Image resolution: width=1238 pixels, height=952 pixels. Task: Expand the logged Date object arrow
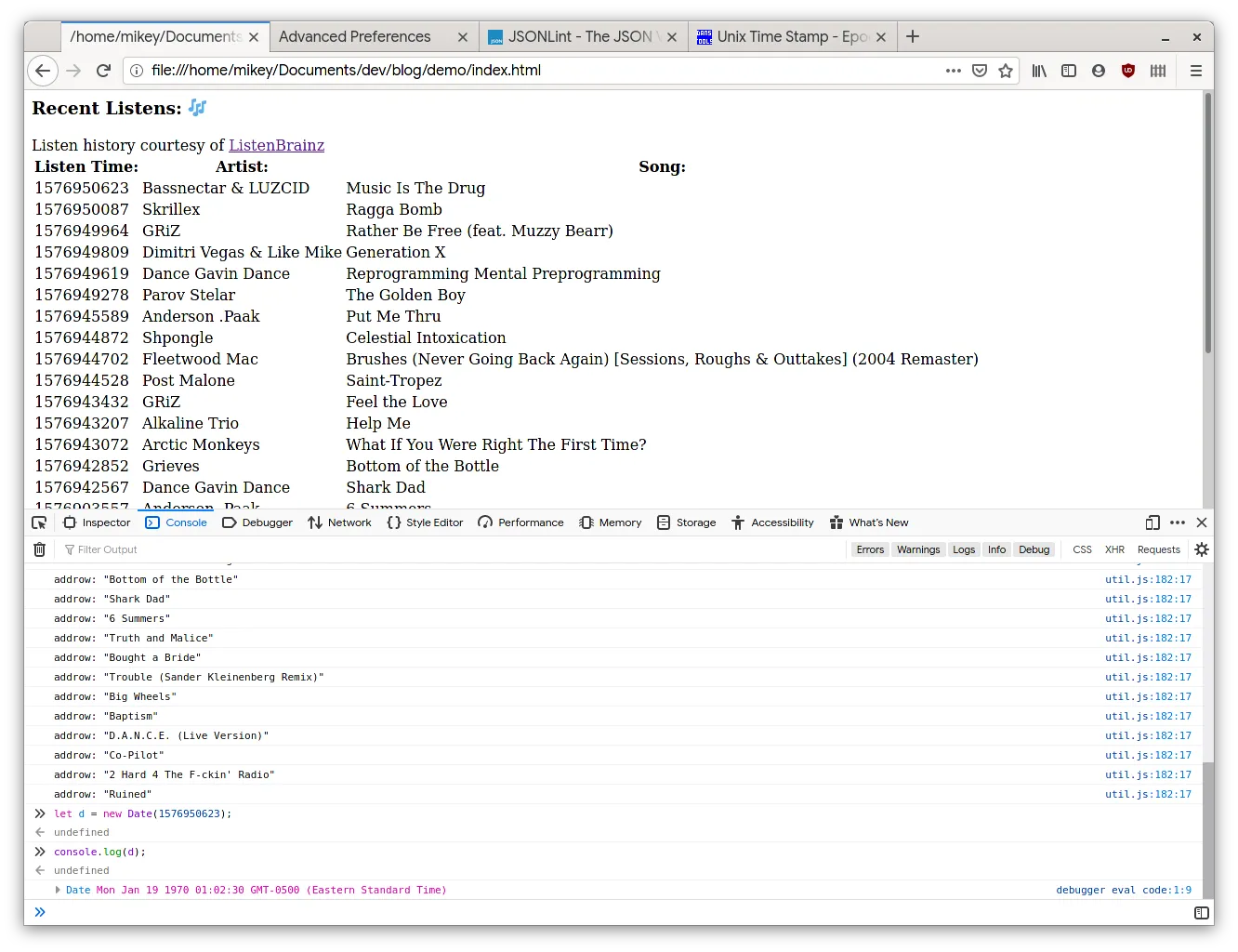click(59, 890)
